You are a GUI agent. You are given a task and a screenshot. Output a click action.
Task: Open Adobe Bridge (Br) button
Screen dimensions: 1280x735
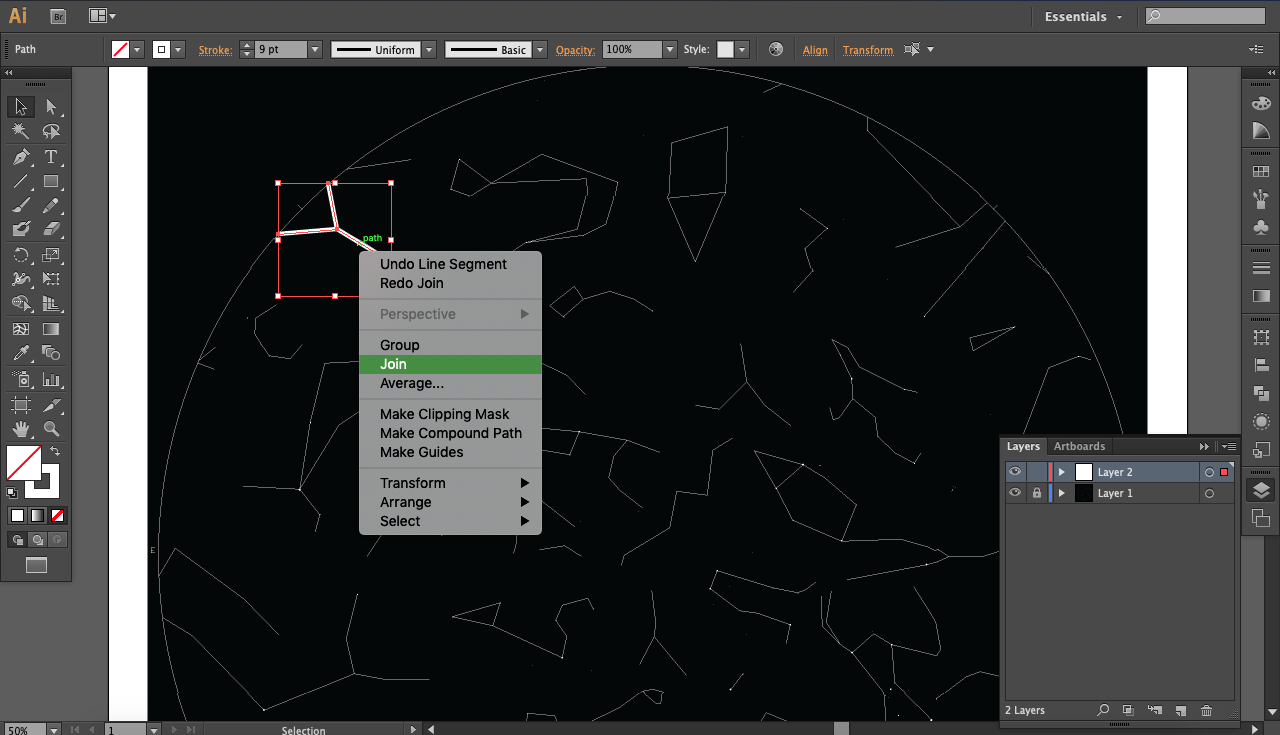(x=58, y=16)
